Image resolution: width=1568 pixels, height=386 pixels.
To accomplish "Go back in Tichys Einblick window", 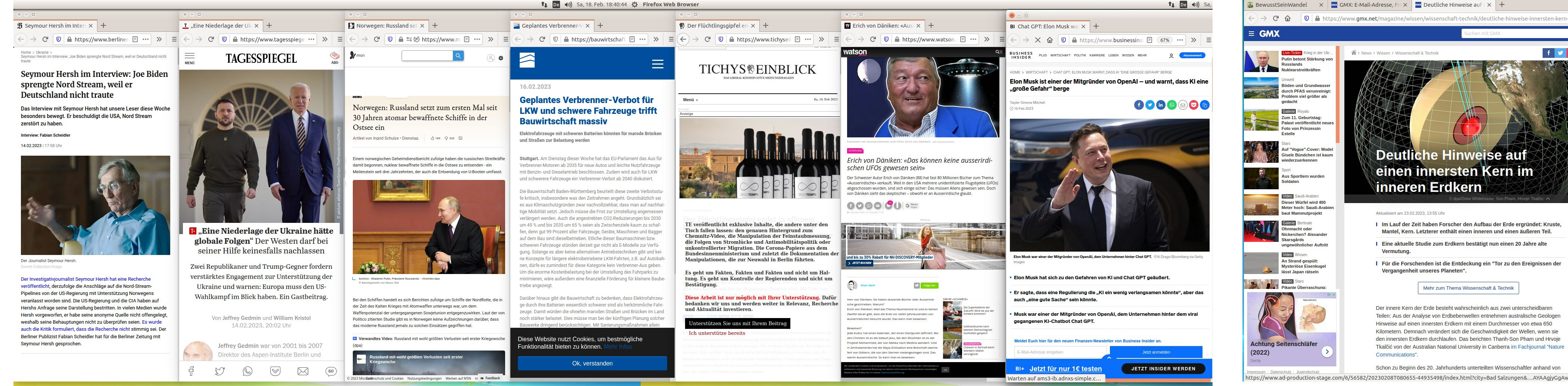I will pyautogui.click(x=684, y=39).
